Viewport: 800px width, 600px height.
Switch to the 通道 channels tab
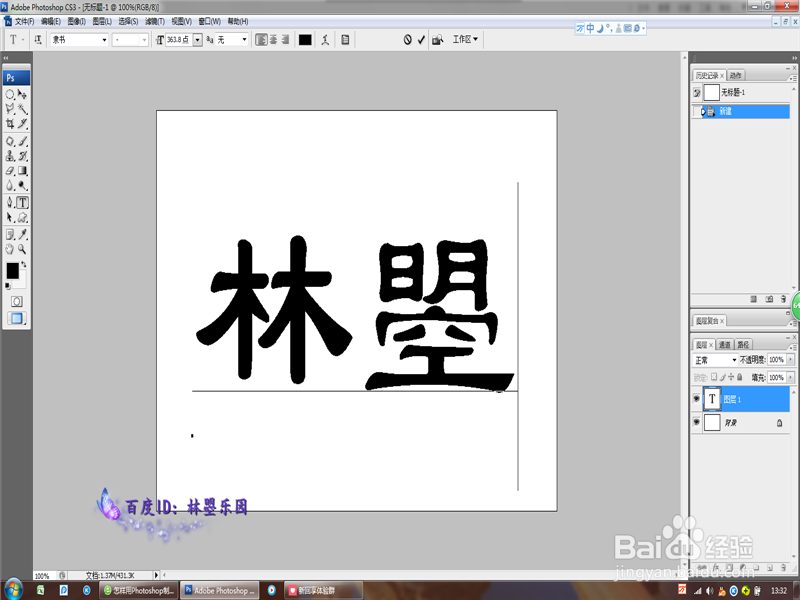click(x=726, y=344)
